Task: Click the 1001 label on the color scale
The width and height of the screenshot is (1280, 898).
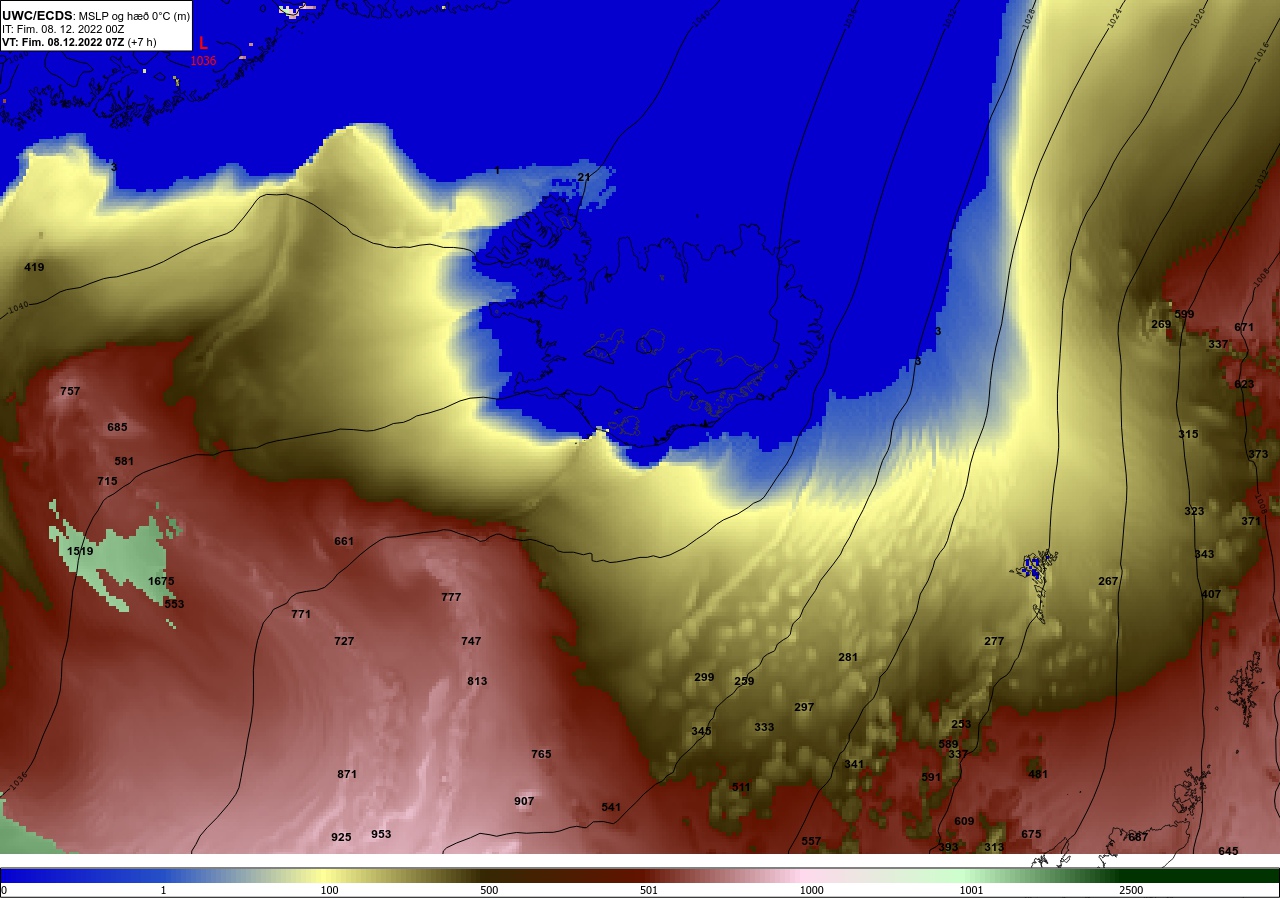Action: [971, 890]
